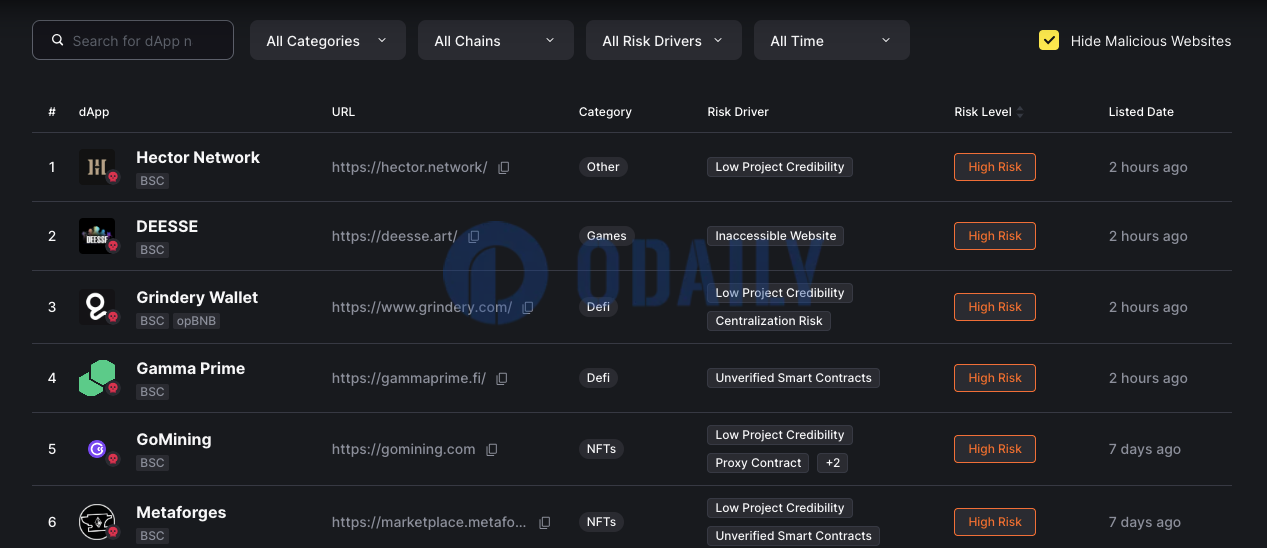Click Gamma Prime Unverified Smart Contracts tag
The height and width of the screenshot is (548, 1267).
click(794, 378)
